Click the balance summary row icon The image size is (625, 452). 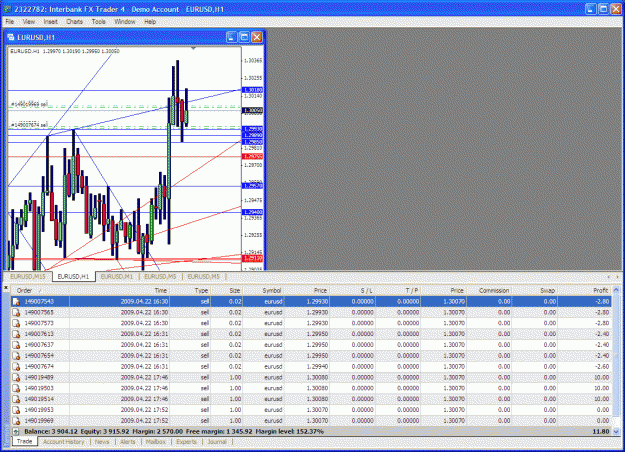pyautogui.click(x=16, y=431)
